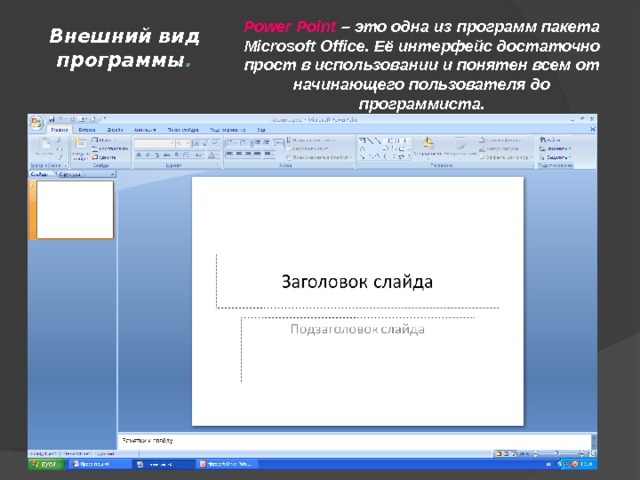Decrease list indent level icon
Viewport: 640px width, 480px height.
(x=257, y=142)
